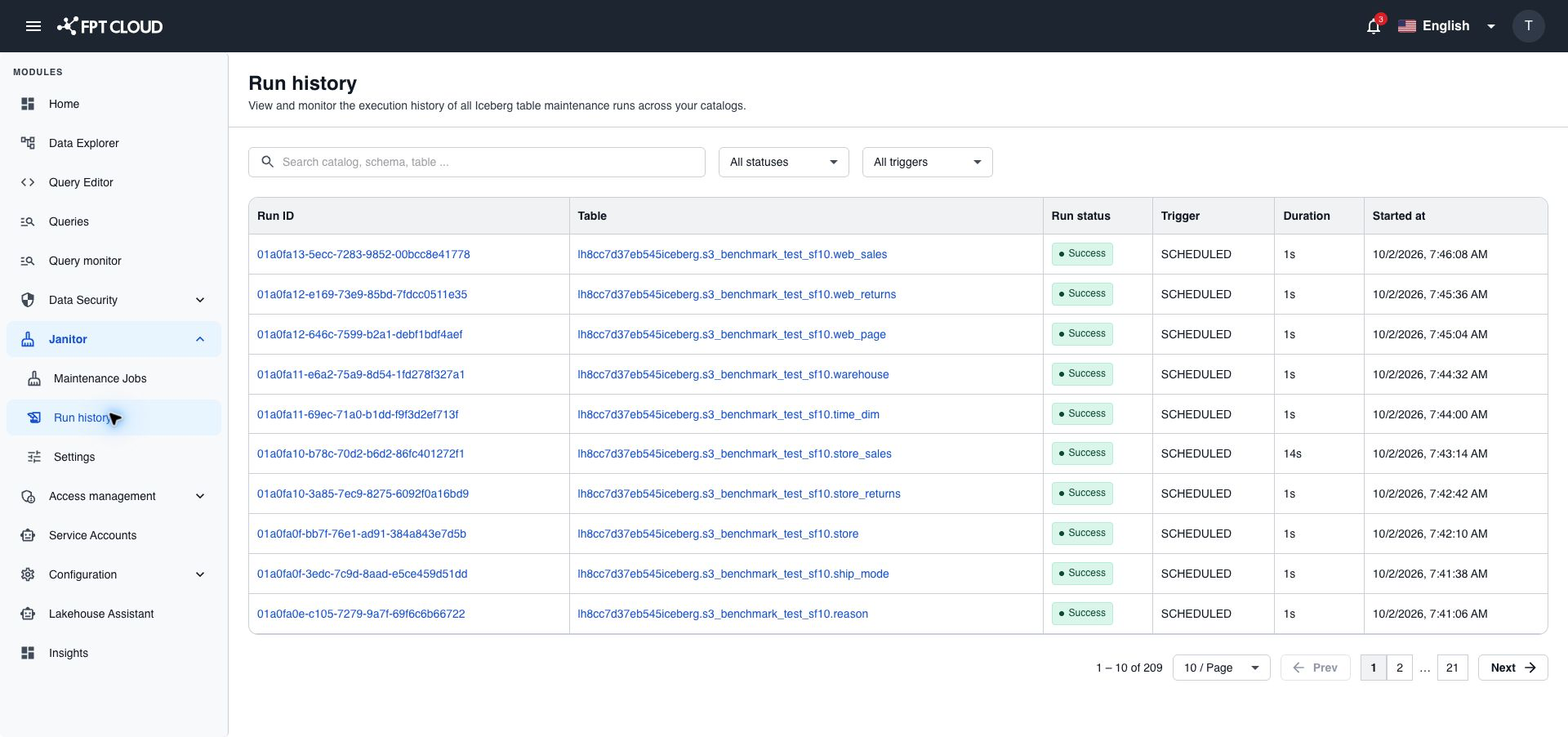Image resolution: width=1568 pixels, height=737 pixels.
Task: Expand the Data Security chevron
Action: click(200, 300)
